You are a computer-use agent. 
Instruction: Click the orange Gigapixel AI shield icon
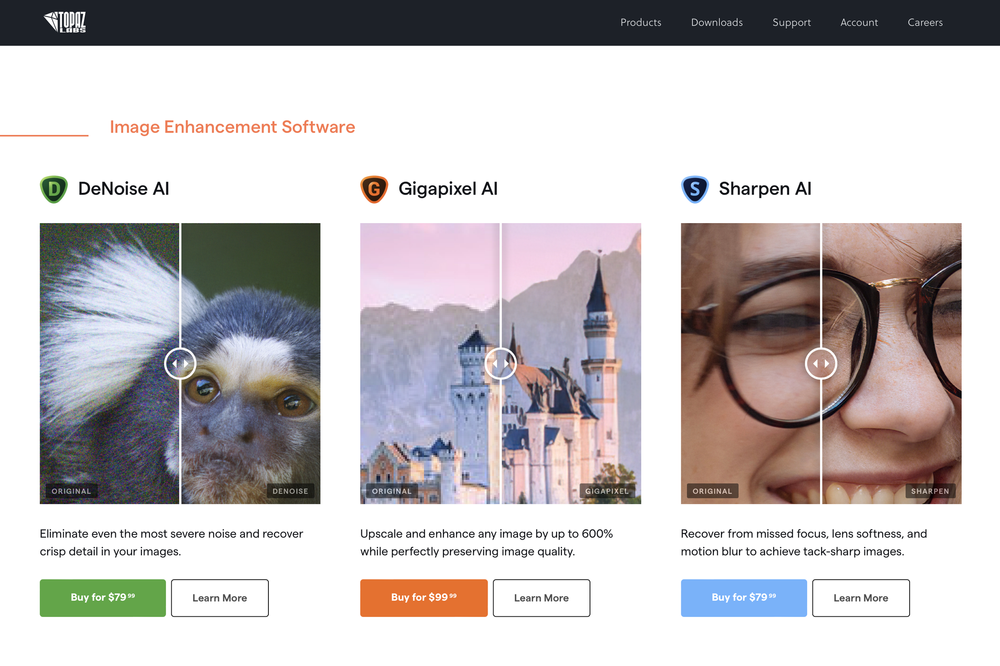[x=374, y=189]
